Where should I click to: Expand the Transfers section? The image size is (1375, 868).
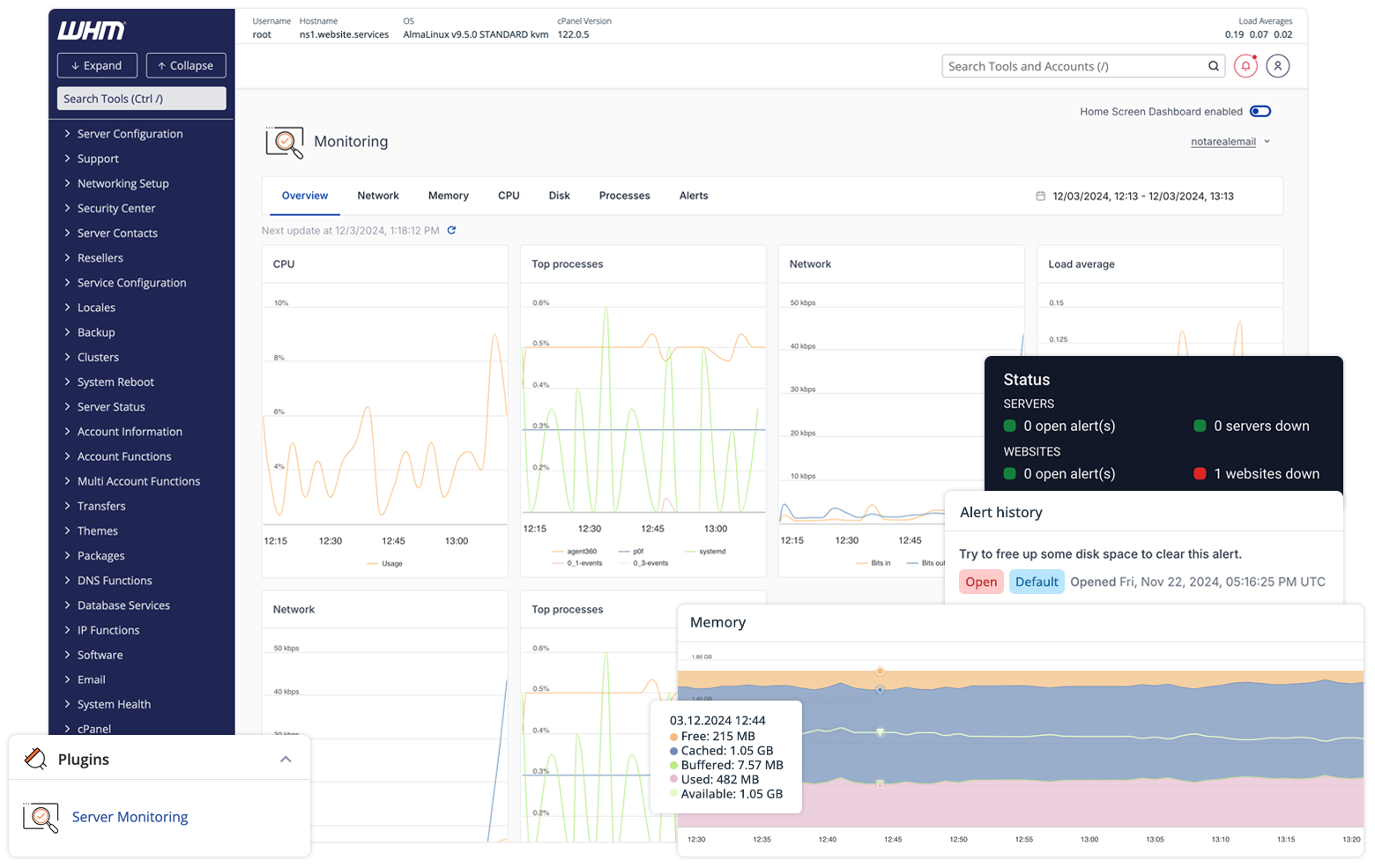pos(100,506)
